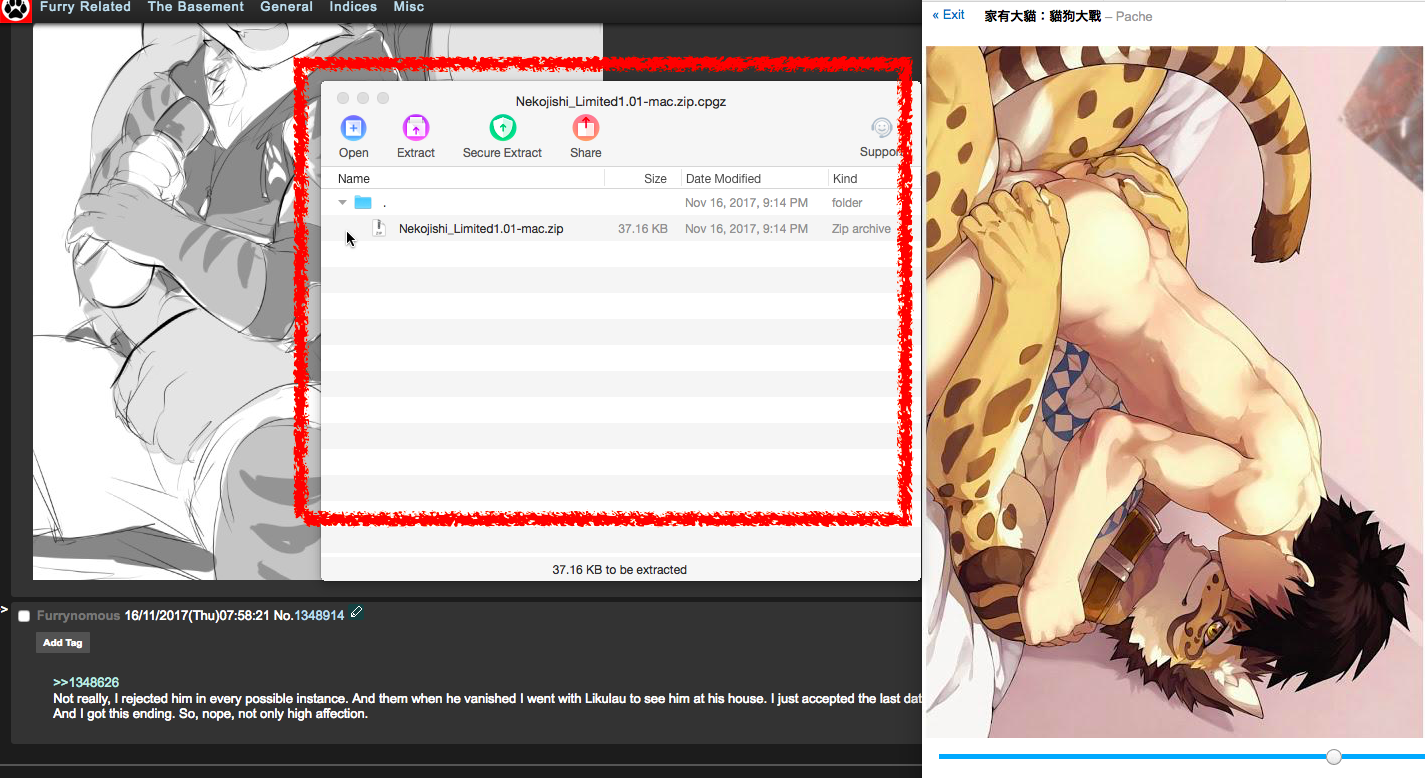Screen dimensions: 1425x778
Task: Follow the >>1348626 reply quote link
Action: pos(86,682)
